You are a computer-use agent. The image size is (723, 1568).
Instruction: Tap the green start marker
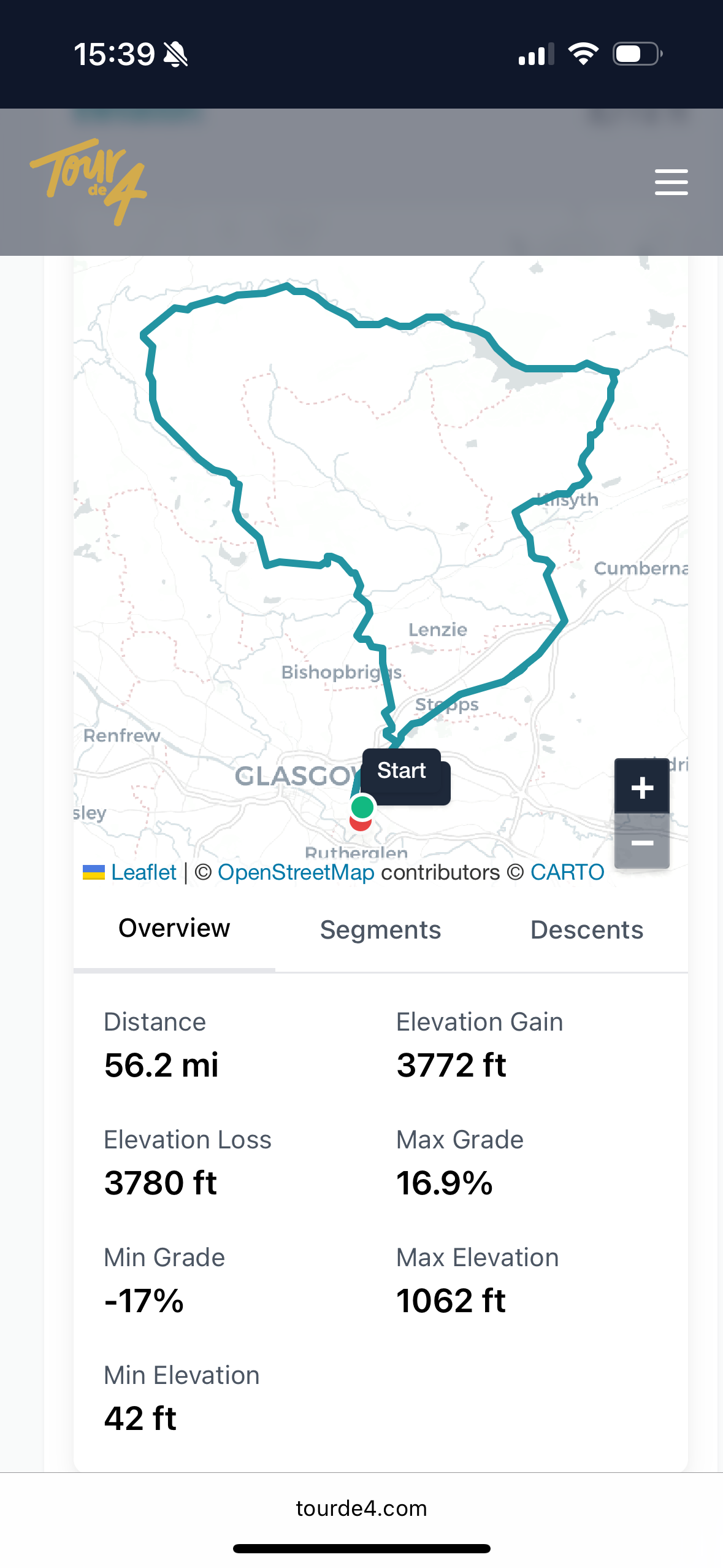362,807
